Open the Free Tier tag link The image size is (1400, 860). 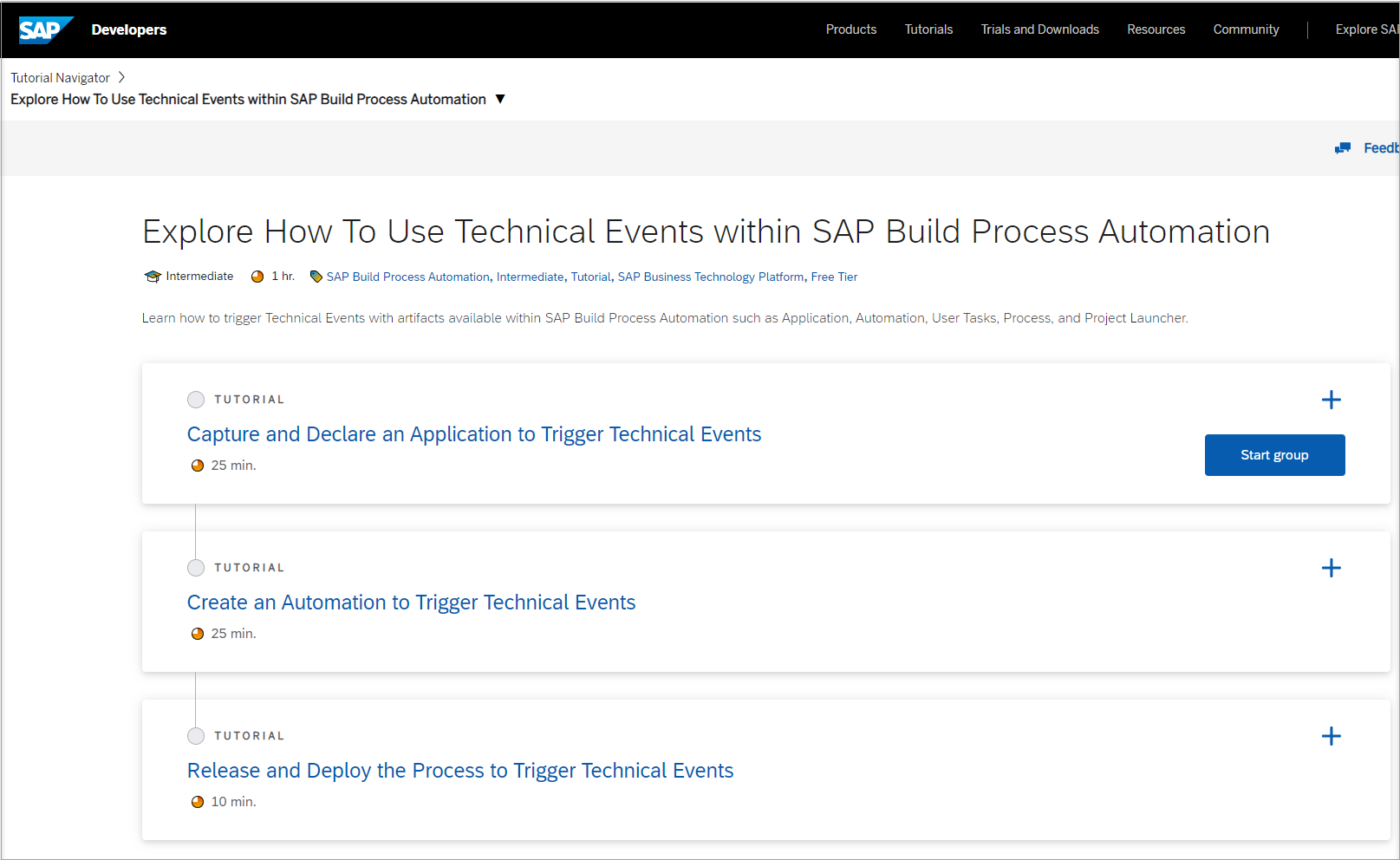tap(834, 277)
